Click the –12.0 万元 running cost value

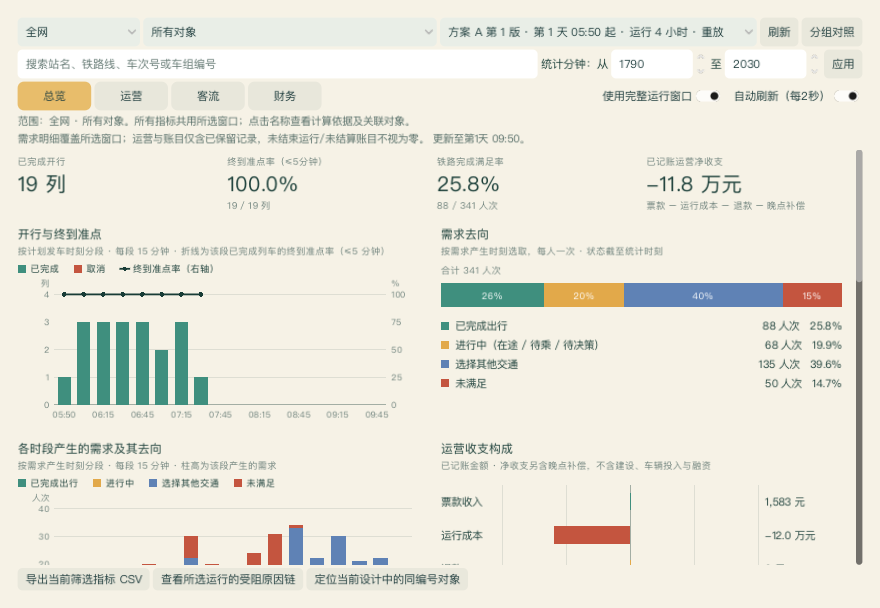point(790,536)
